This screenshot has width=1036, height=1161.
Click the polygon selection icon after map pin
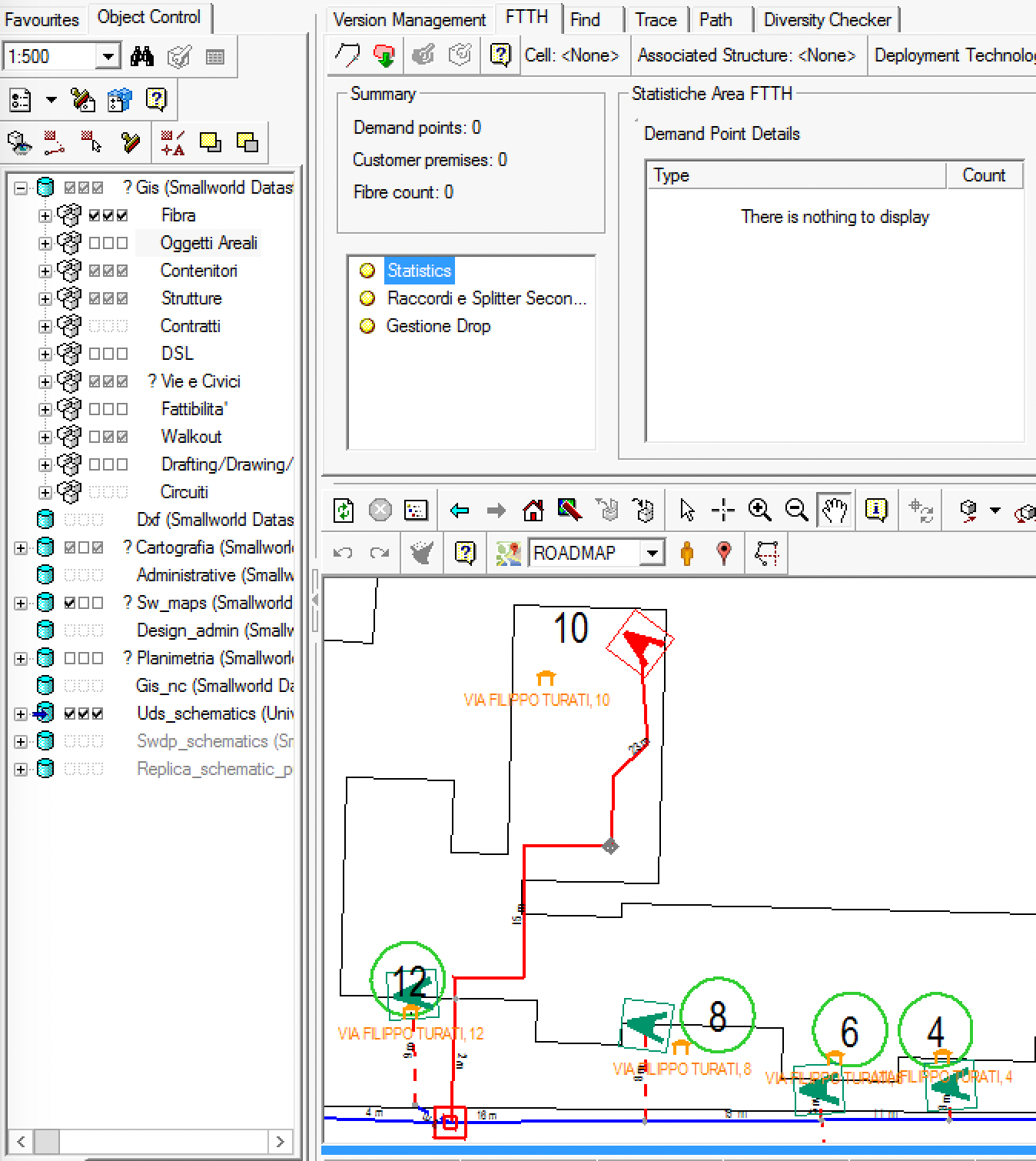(766, 553)
